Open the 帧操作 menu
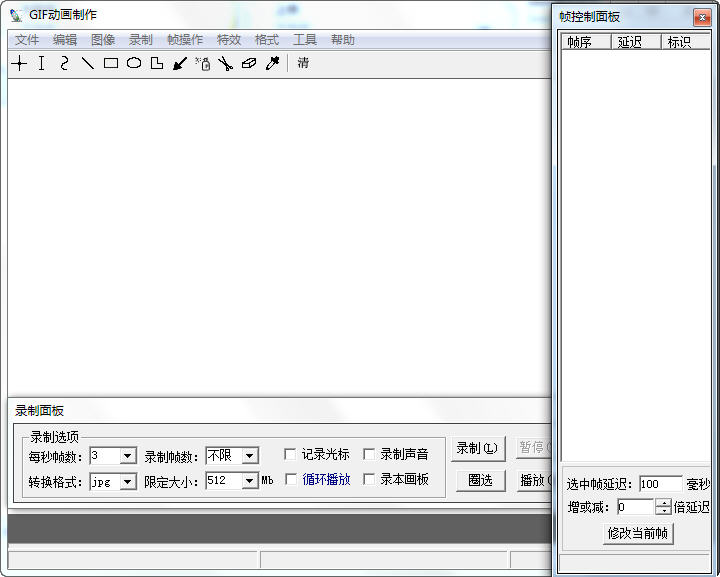 coord(185,40)
